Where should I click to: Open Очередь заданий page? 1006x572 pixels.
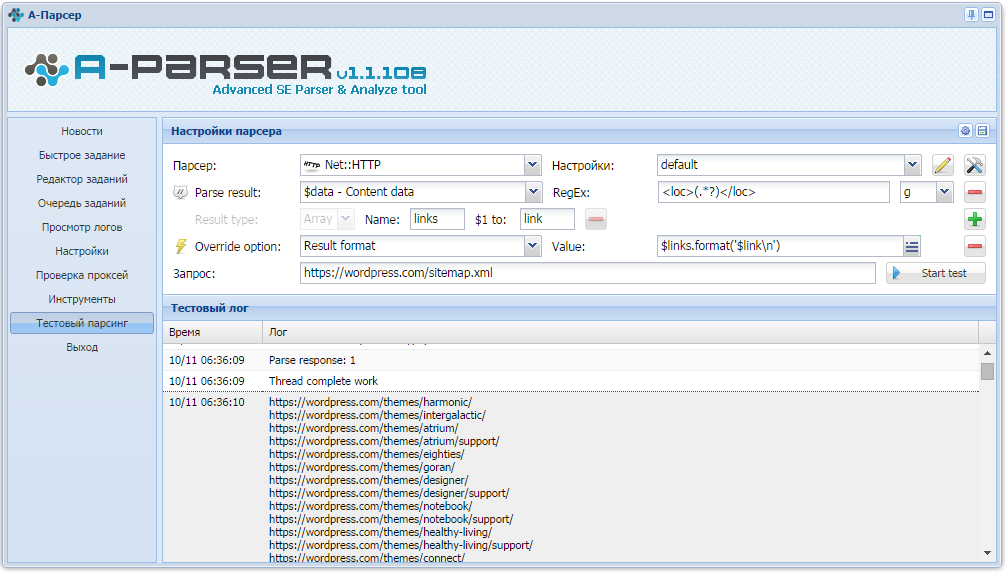click(x=81, y=203)
